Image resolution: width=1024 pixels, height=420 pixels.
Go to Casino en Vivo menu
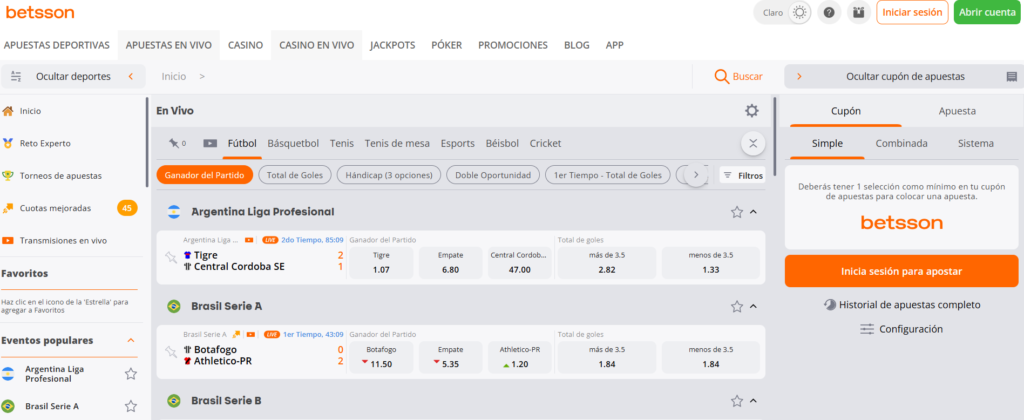317,45
